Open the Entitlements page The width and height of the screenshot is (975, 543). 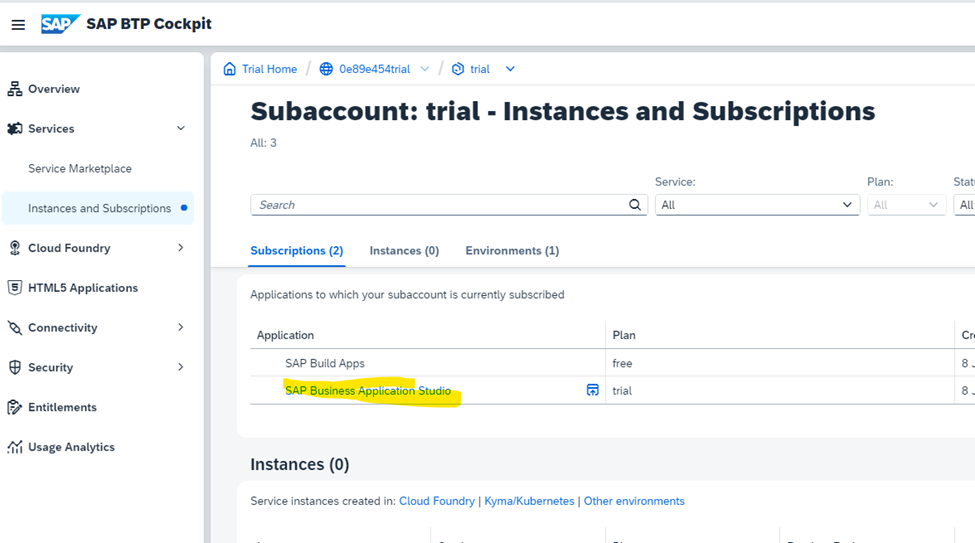point(62,407)
